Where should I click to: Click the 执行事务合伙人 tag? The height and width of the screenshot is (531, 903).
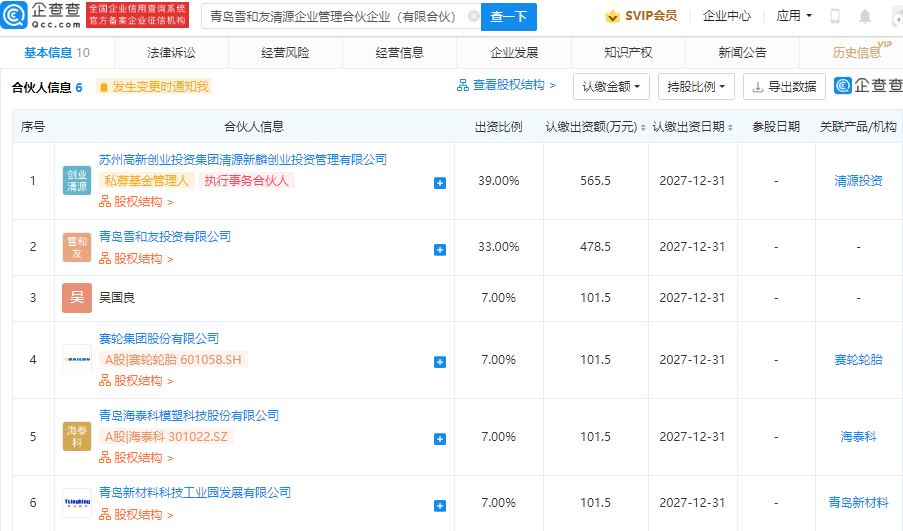246,181
